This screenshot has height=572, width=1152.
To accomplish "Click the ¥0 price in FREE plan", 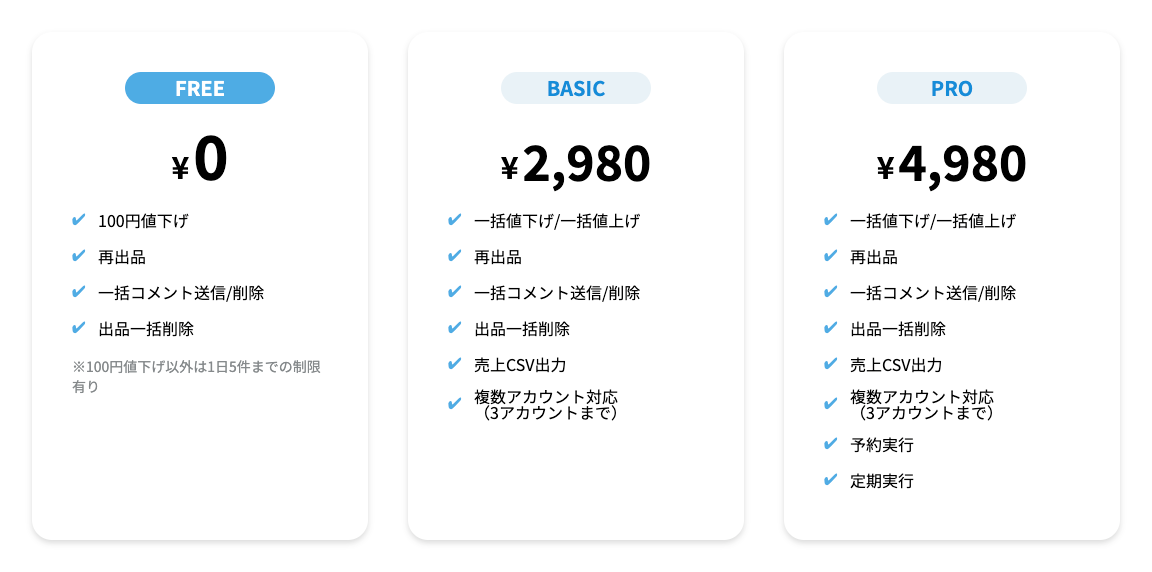I will tap(200, 161).
